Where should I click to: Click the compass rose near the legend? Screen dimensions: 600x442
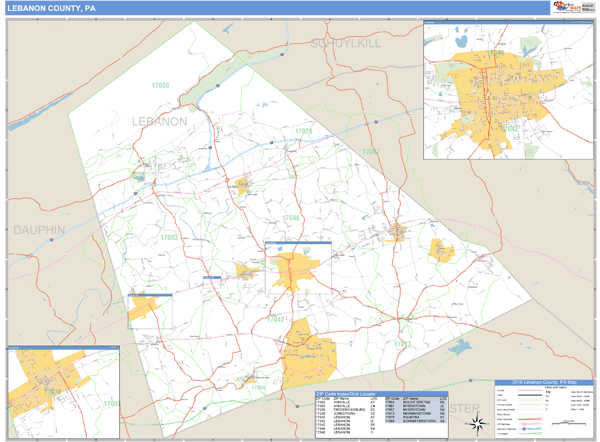[477, 424]
